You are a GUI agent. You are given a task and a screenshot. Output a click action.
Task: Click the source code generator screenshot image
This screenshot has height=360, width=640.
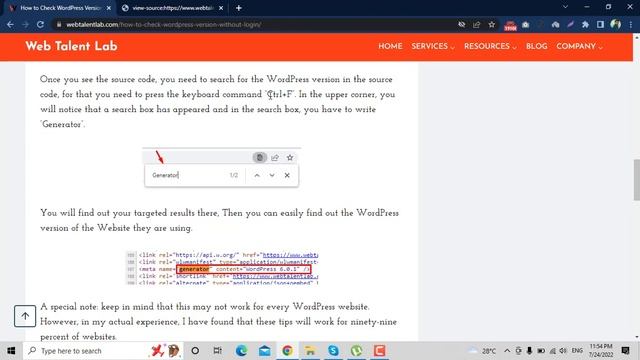pos(222,268)
